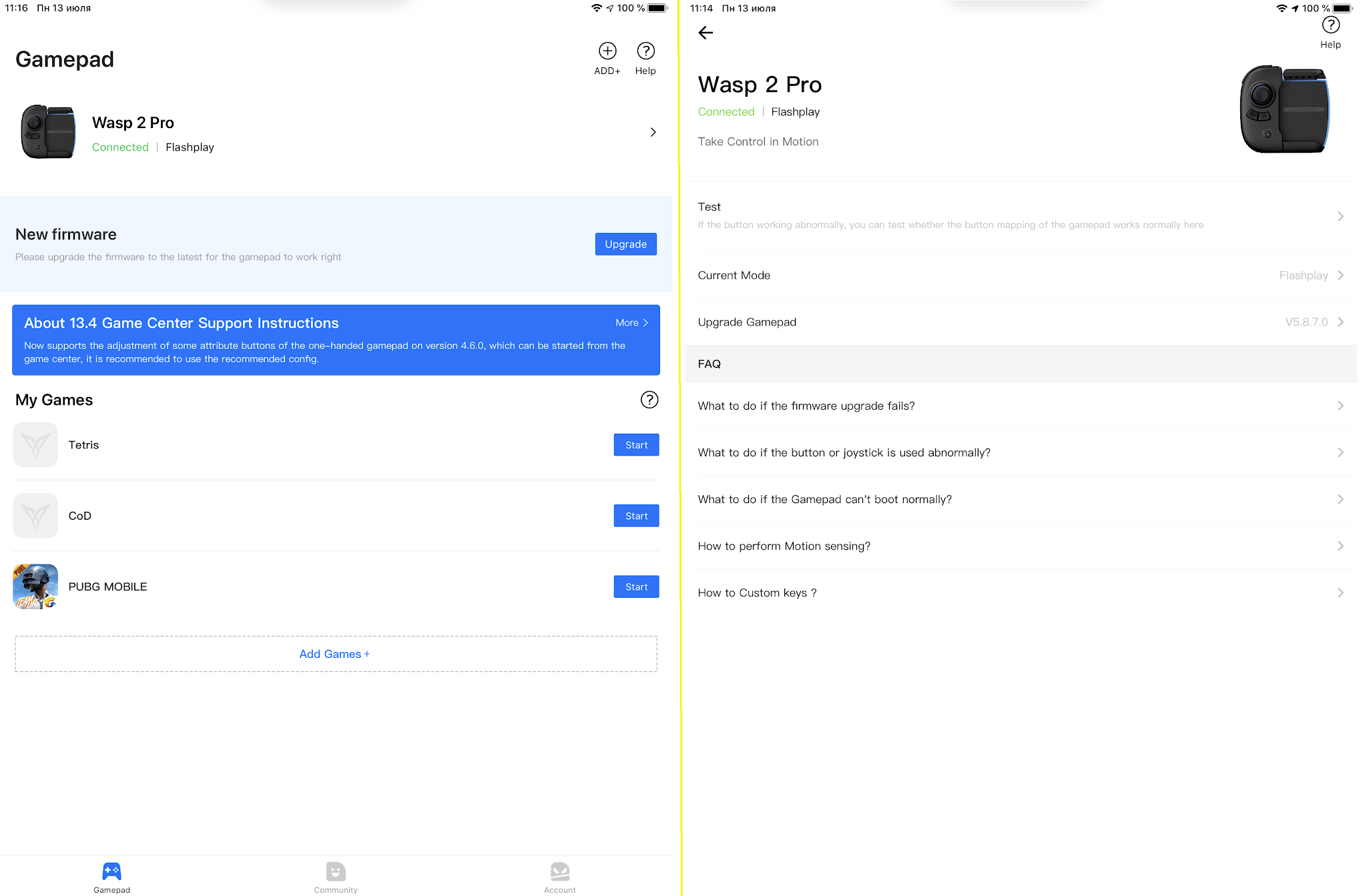
Task: Expand the How to Custom keys FAQ
Action: (1021, 592)
